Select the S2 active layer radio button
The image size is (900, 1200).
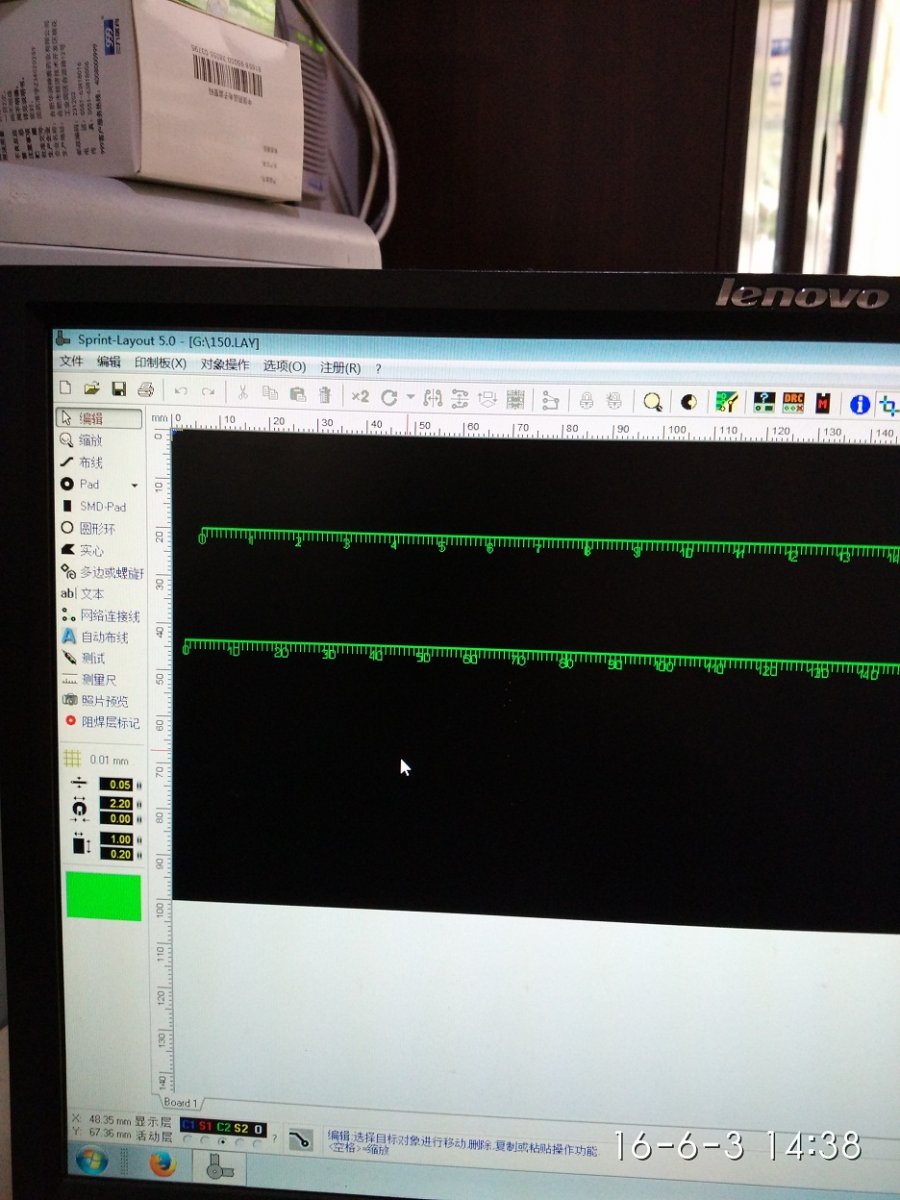click(x=238, y=1141)
